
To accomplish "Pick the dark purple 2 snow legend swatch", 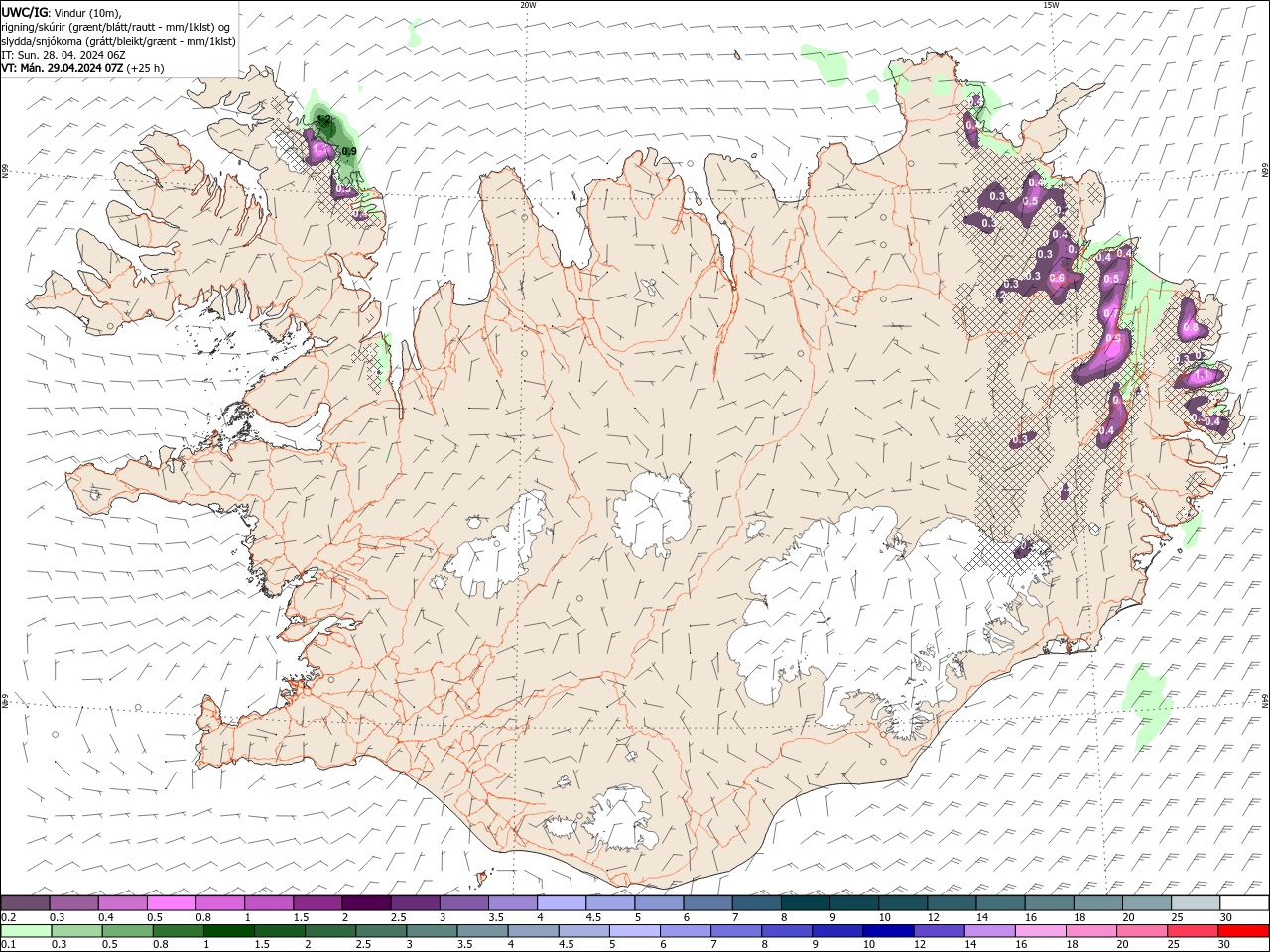I will pos(365,903).
